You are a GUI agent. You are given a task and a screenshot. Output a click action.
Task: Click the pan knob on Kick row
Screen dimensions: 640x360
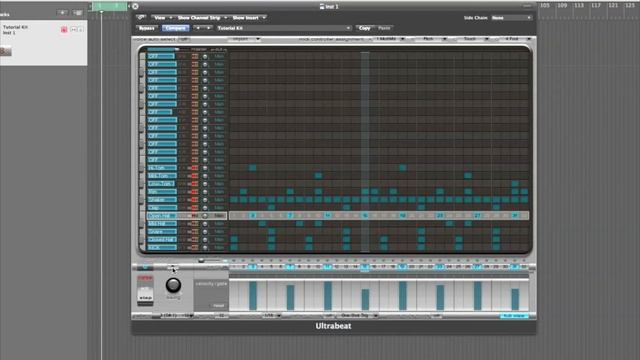coord(205,247)
